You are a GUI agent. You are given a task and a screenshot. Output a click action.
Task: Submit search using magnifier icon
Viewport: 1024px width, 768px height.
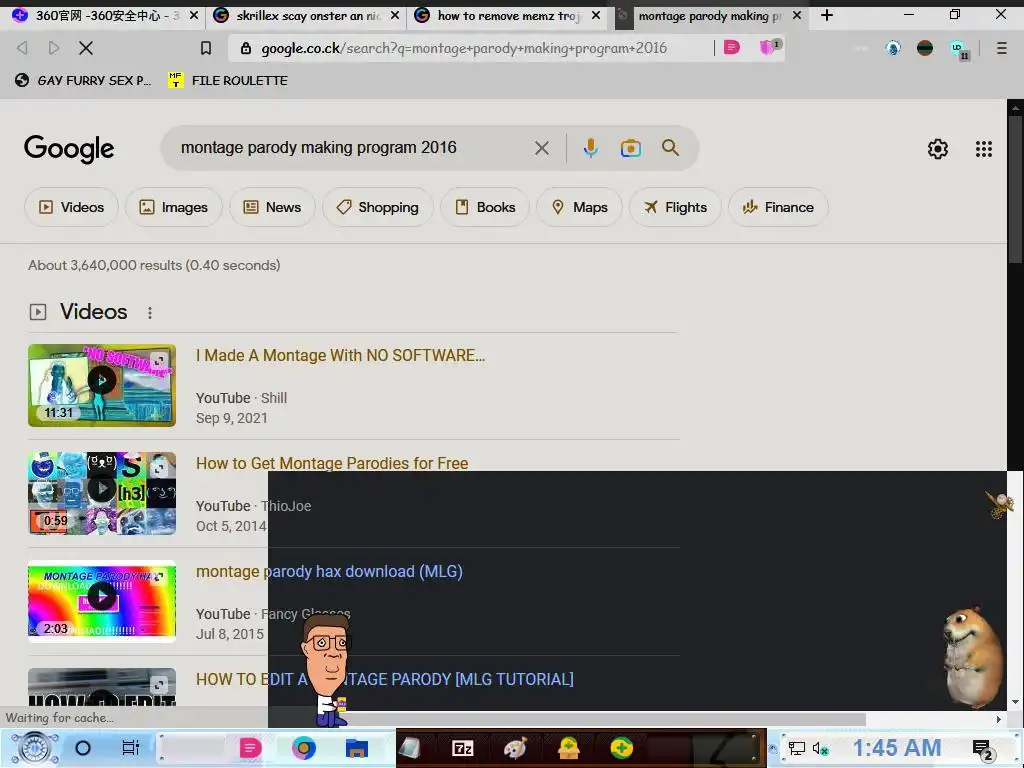coord(670,148)
